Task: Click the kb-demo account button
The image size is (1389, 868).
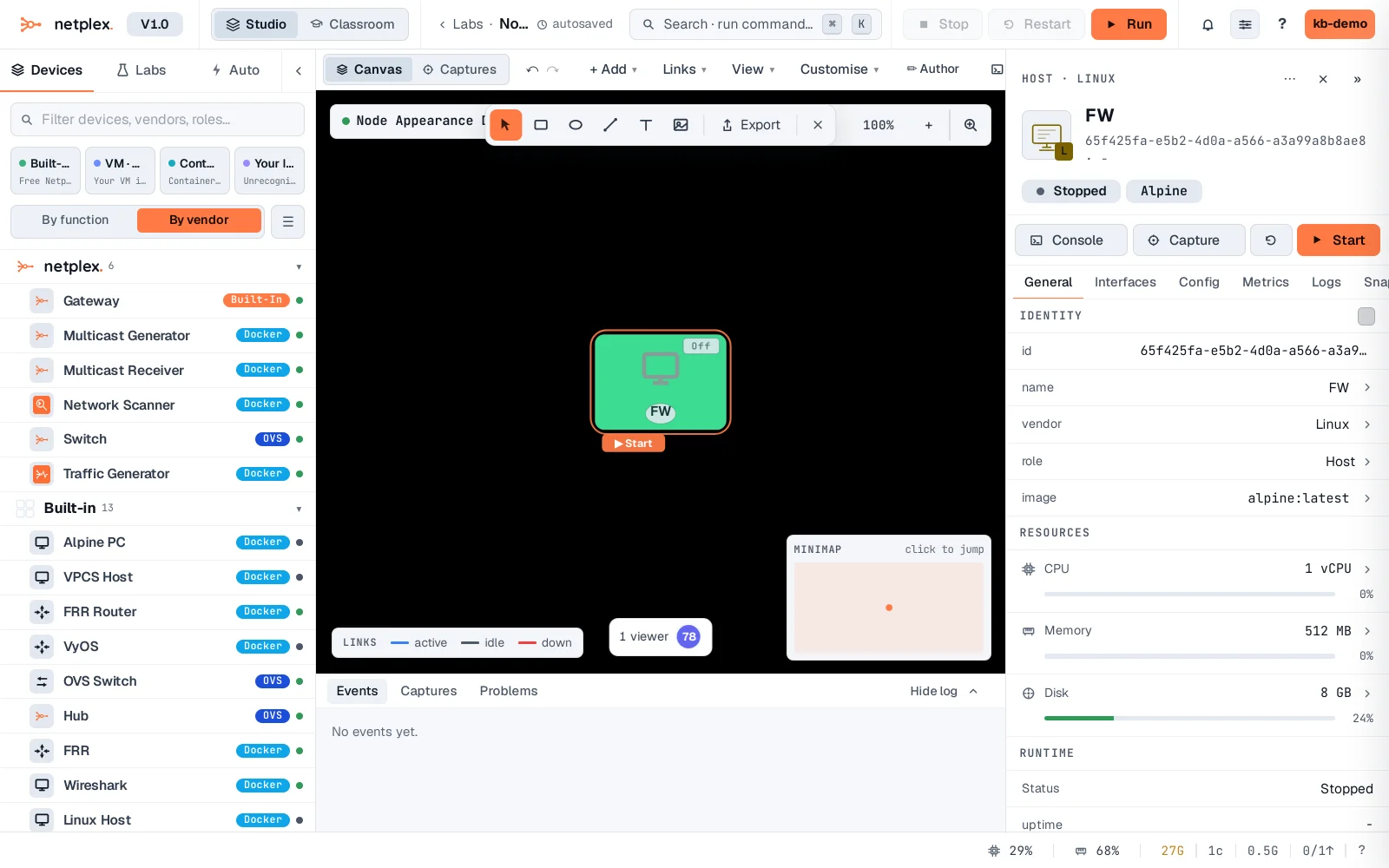Action: pos(1340,24)
